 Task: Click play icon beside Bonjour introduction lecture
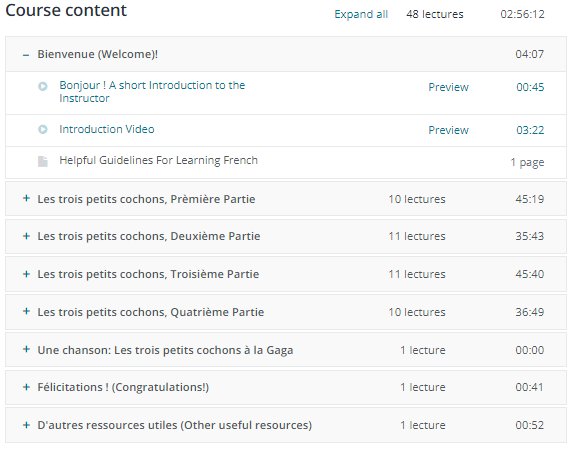pyautogui.click(x=43, y=86)
